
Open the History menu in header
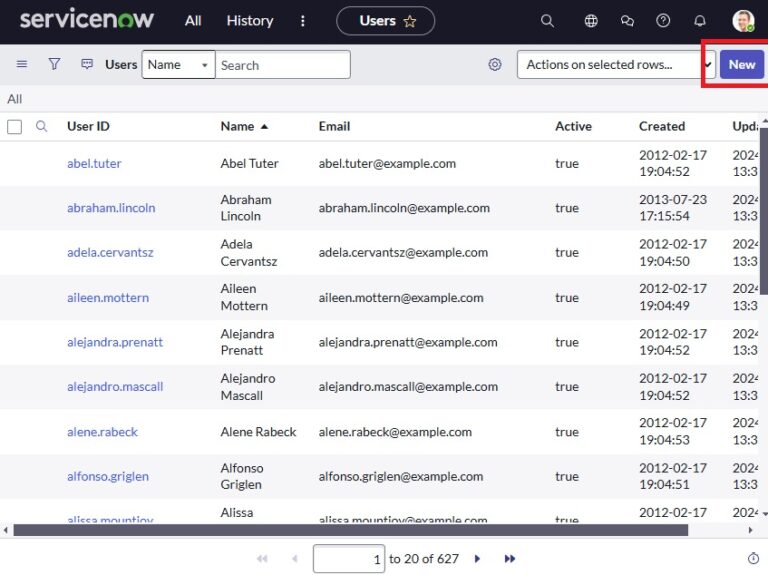(250, 21)
